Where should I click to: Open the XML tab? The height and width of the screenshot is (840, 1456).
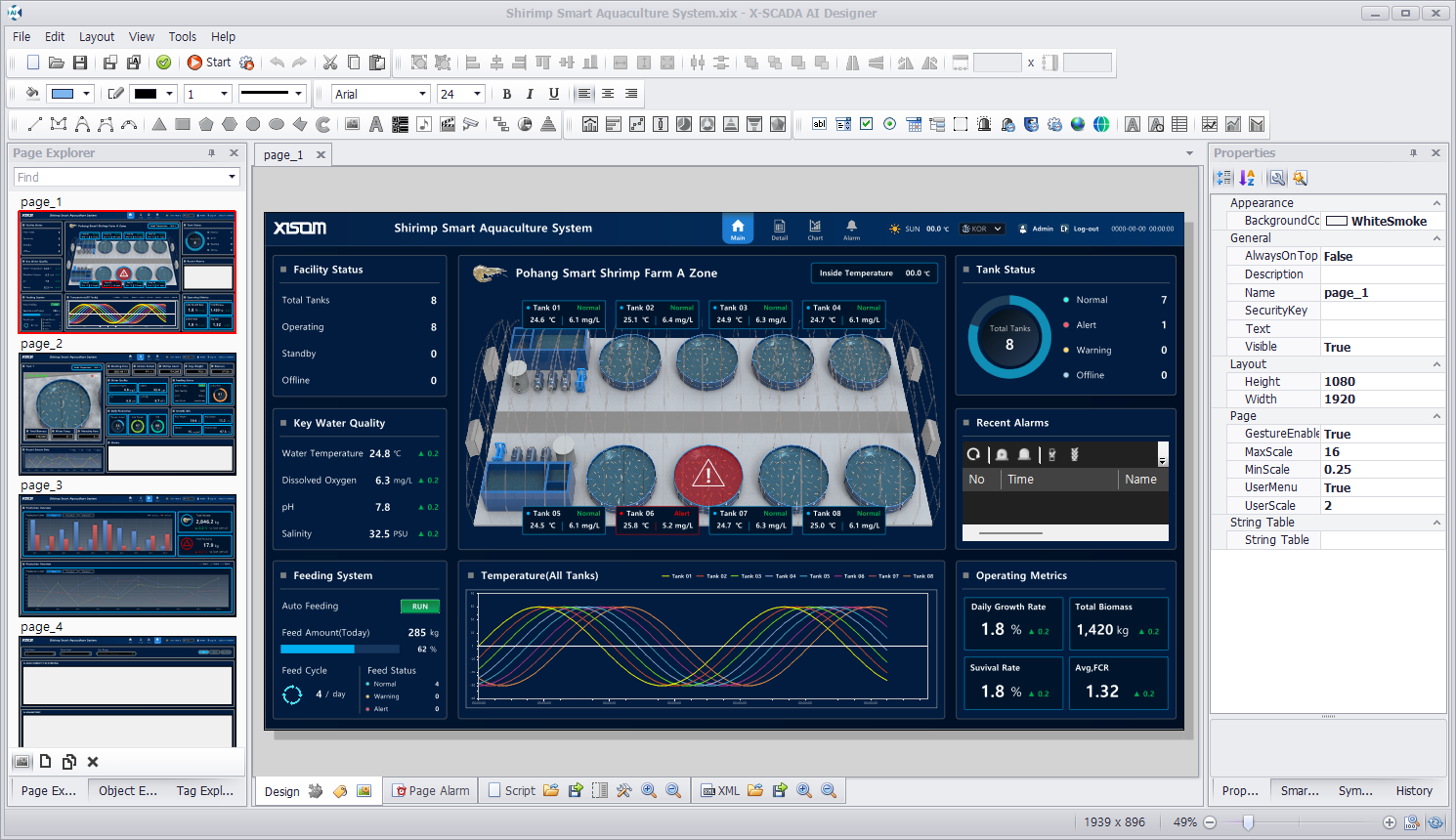pyautogui.click(x=721, y=790)
